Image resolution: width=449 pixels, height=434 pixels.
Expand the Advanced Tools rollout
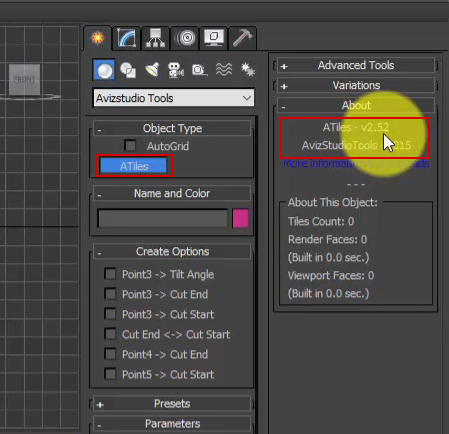(x=356, y=65)
